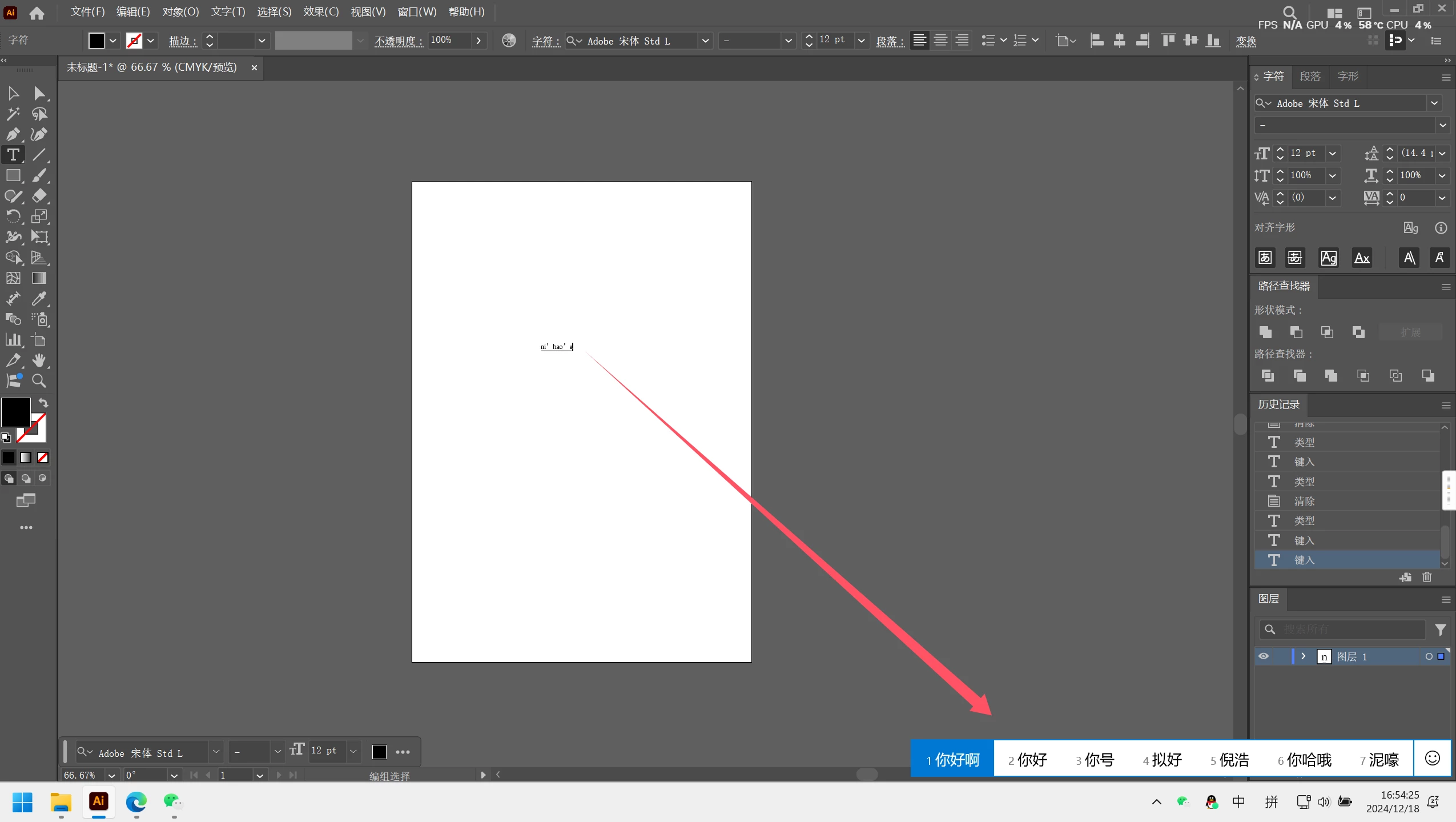Select the Rotate tool
The height and width of the screenshot is (822, 1456).
click(13, 216)
